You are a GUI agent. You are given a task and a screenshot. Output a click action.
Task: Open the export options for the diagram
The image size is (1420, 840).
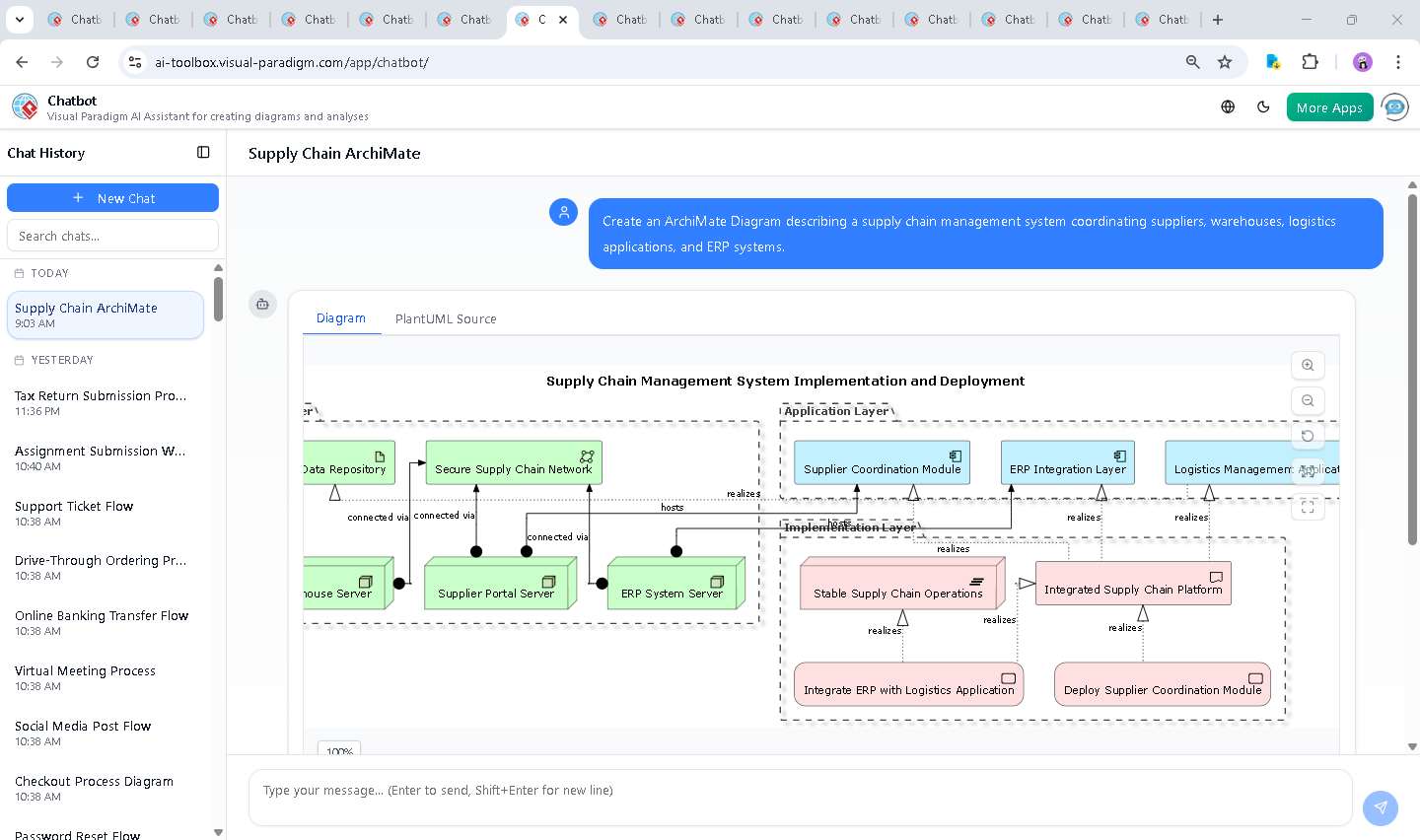[x=262, y=305]
